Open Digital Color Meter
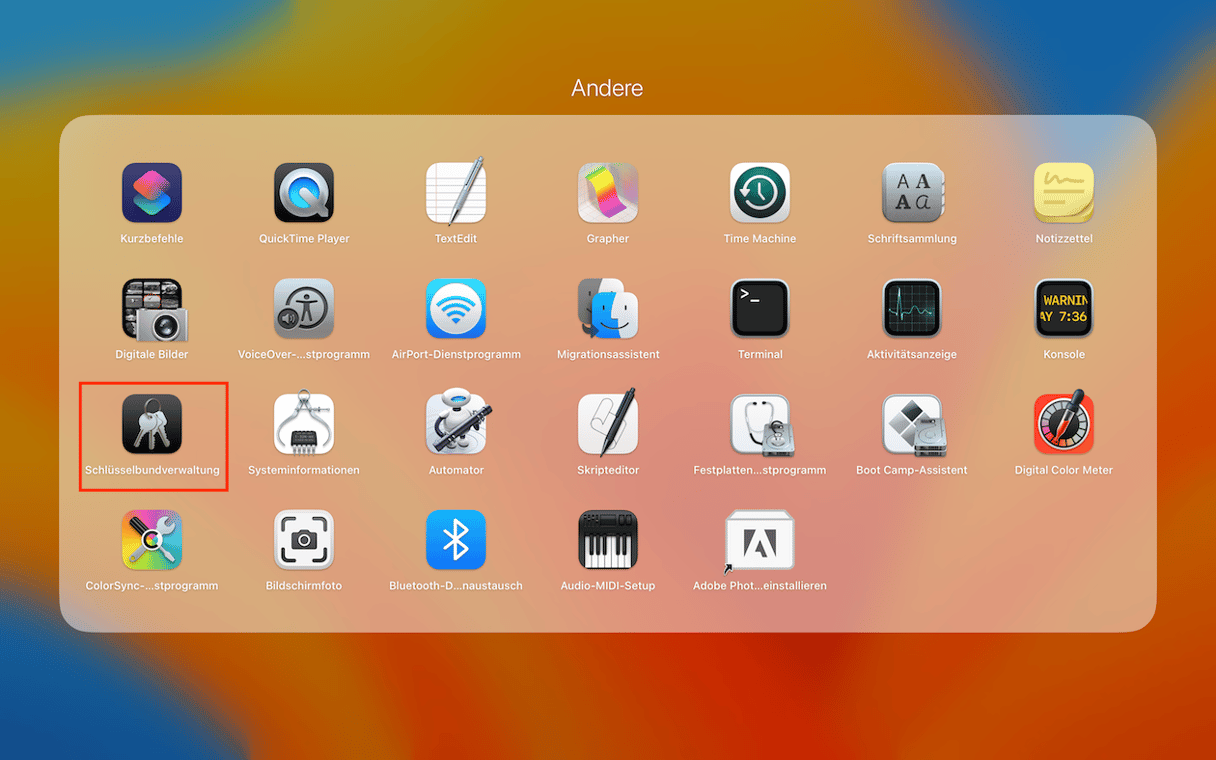This screenshot has height=760, width=1216. (x=1064, y=425)
